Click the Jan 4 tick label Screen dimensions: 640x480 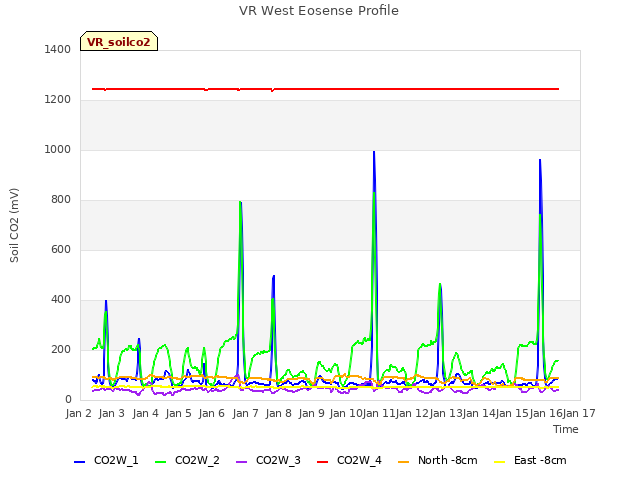[145, 413]
